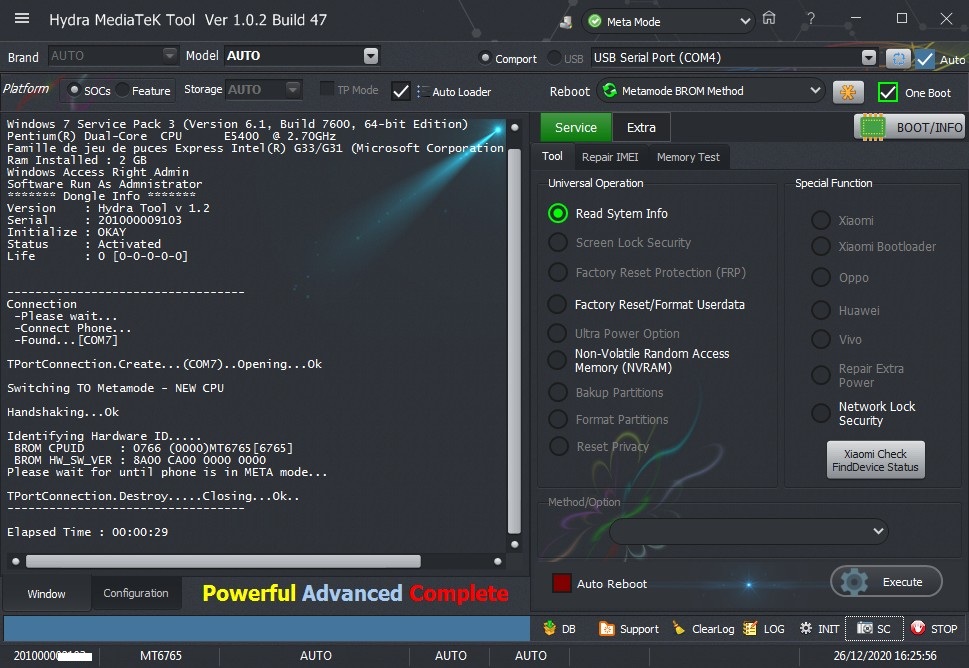Click the Elapsed Time log line
The width and height of the screenshot is (969, 668).
coord(87,532)
